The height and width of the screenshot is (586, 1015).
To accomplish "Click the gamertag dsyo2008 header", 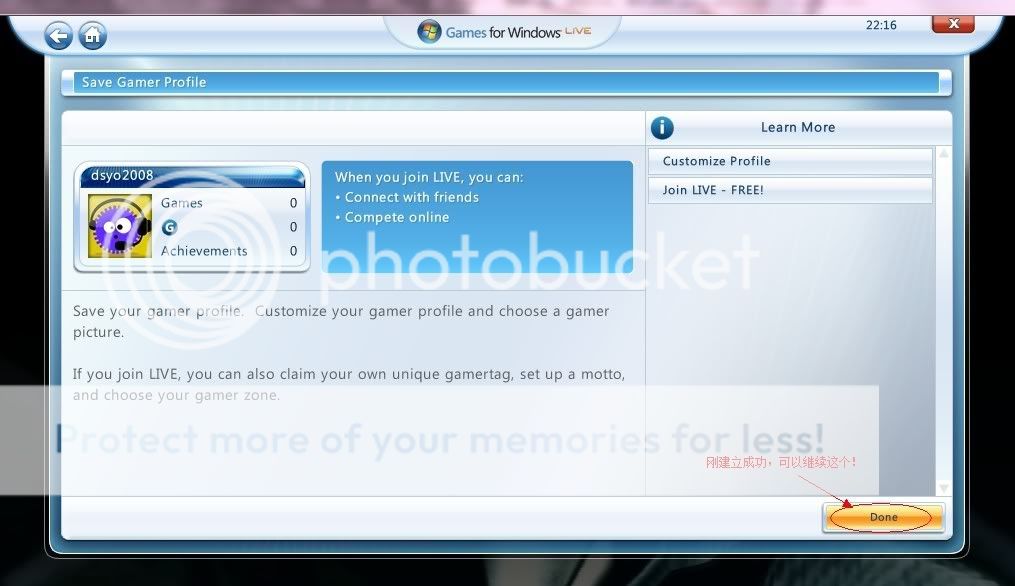I will [190, 176].
